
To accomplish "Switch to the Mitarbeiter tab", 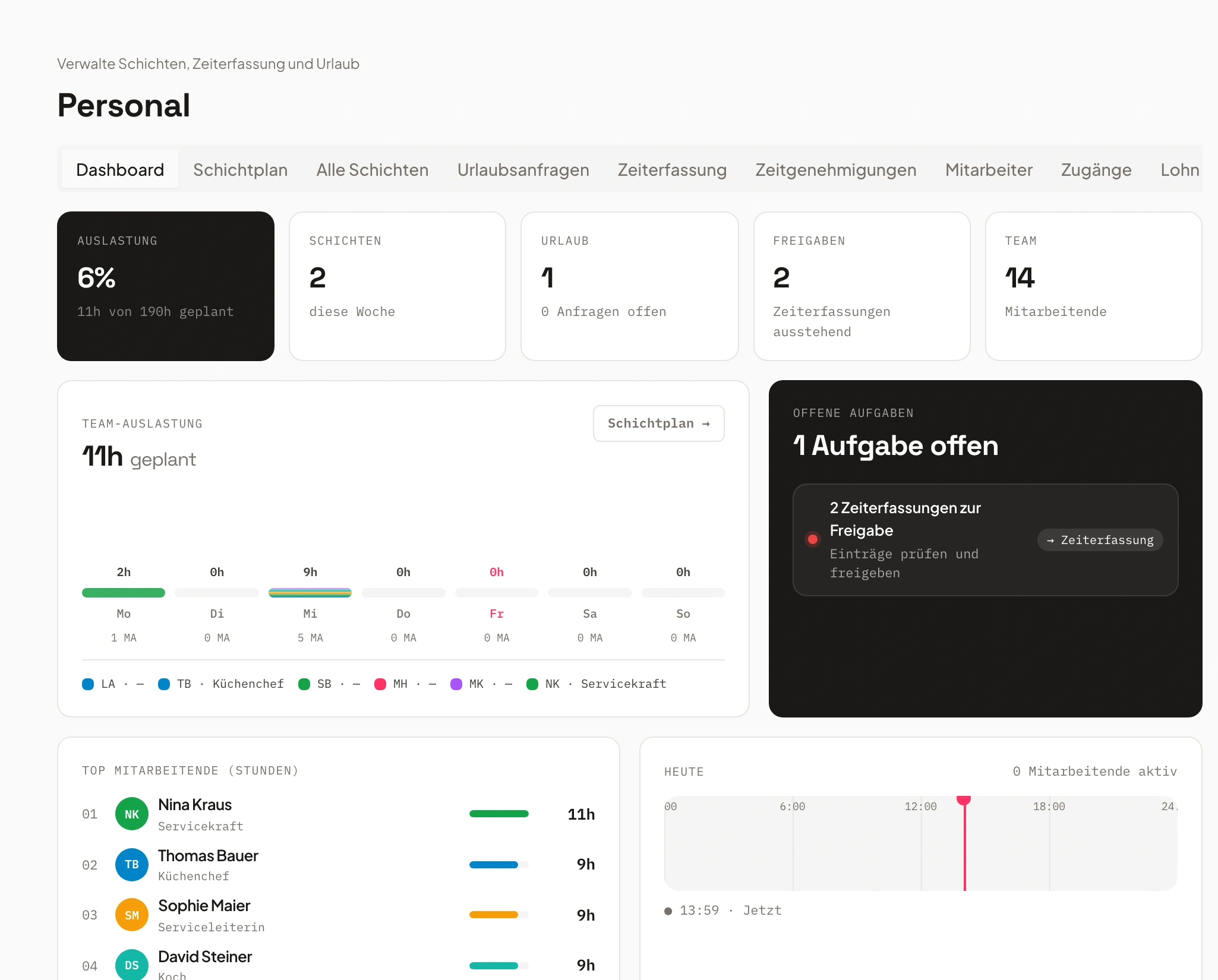I will 989,170.
